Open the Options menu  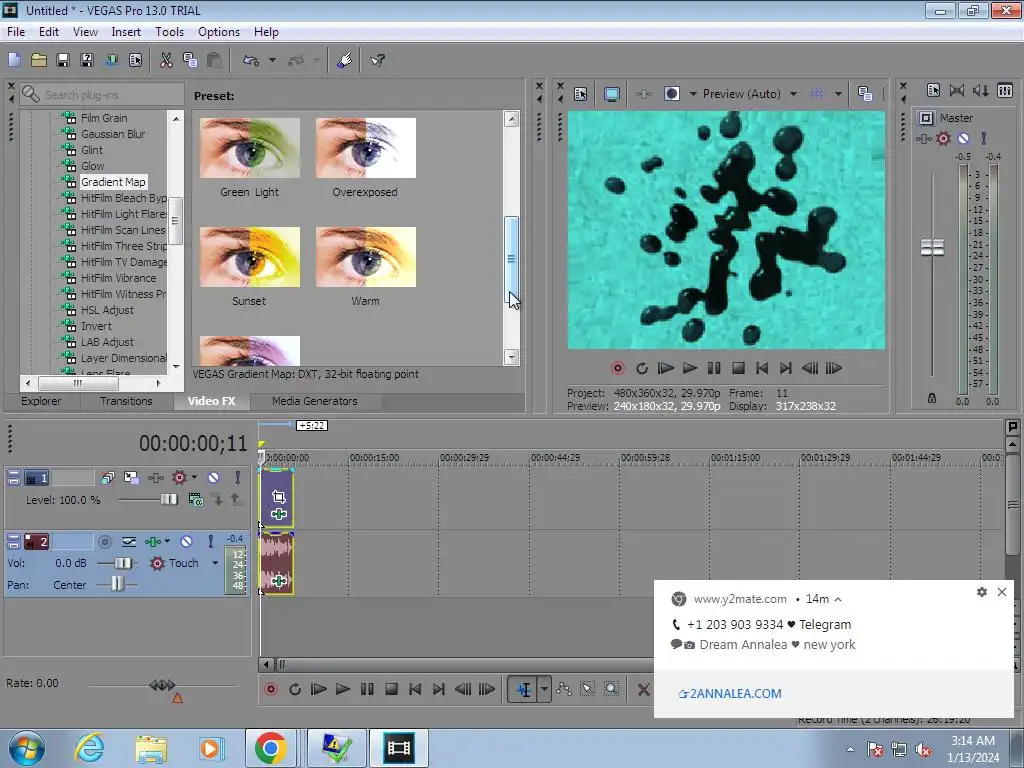[x=219, y=31]
